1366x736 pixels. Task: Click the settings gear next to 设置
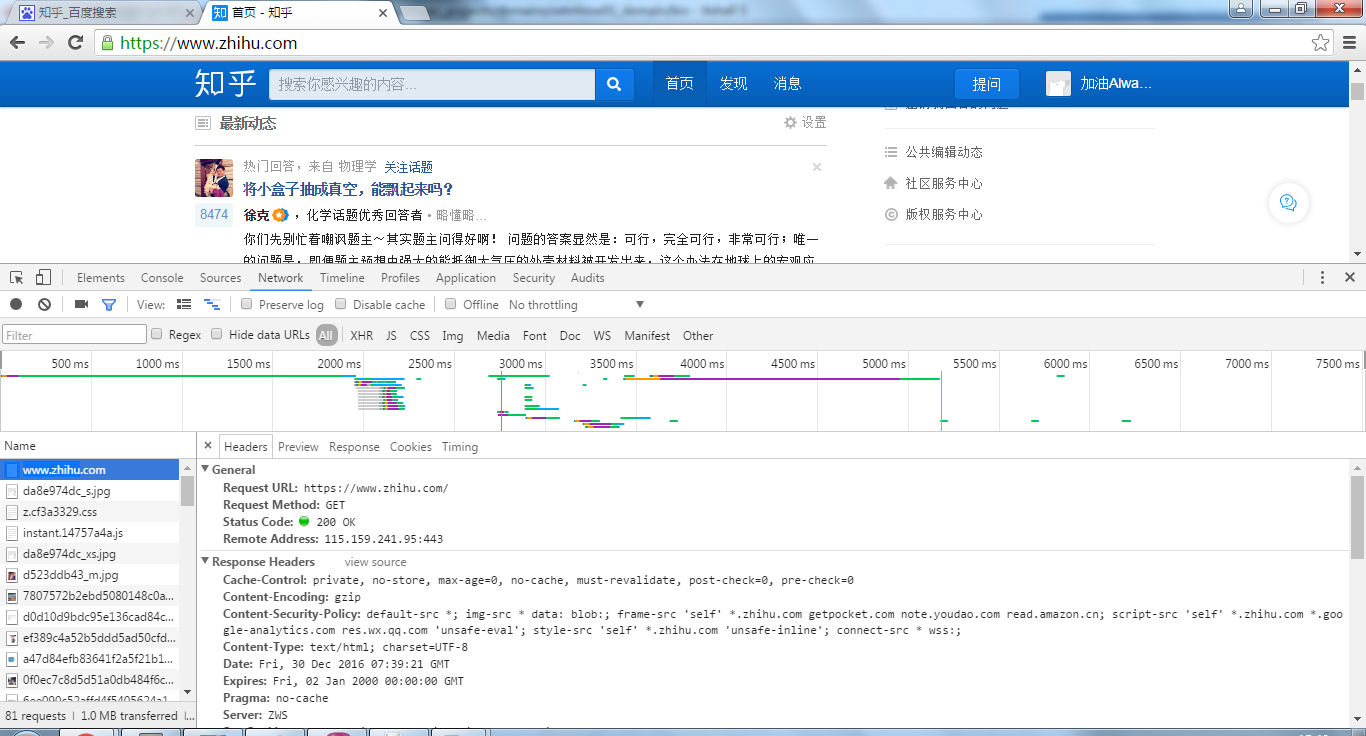click(x=790, y=122)
